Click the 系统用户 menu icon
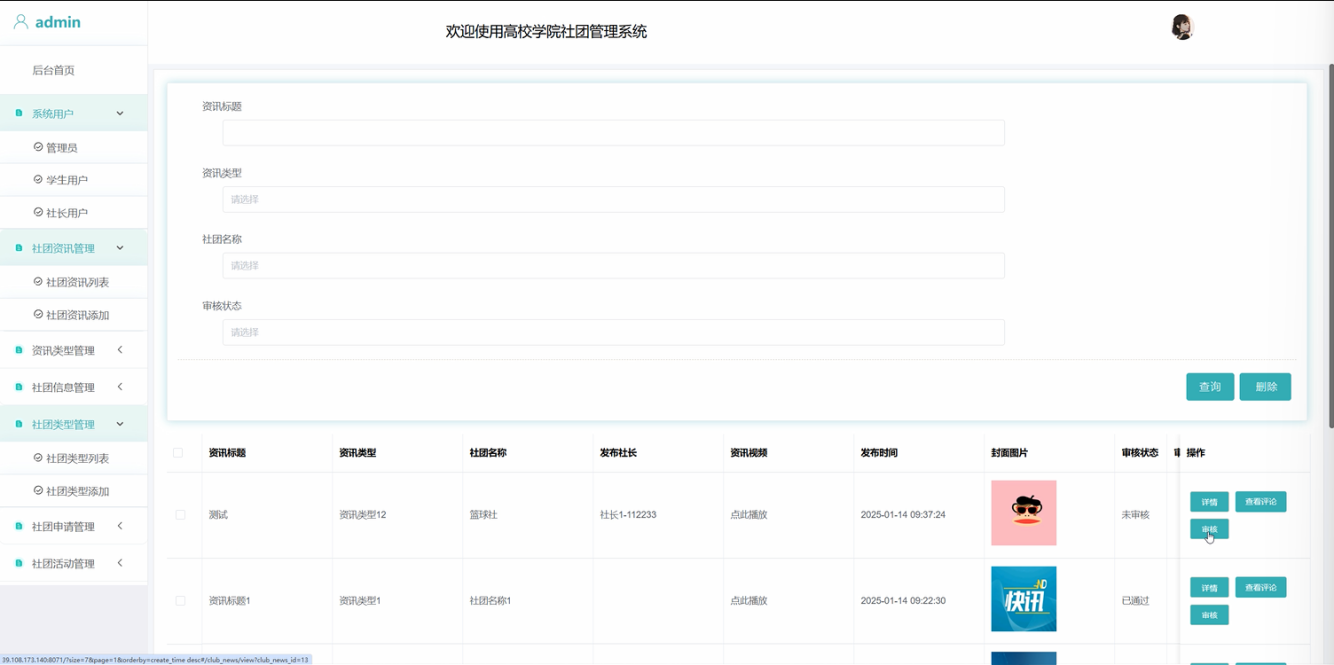Screen dimensions: 1334x665 19,113
